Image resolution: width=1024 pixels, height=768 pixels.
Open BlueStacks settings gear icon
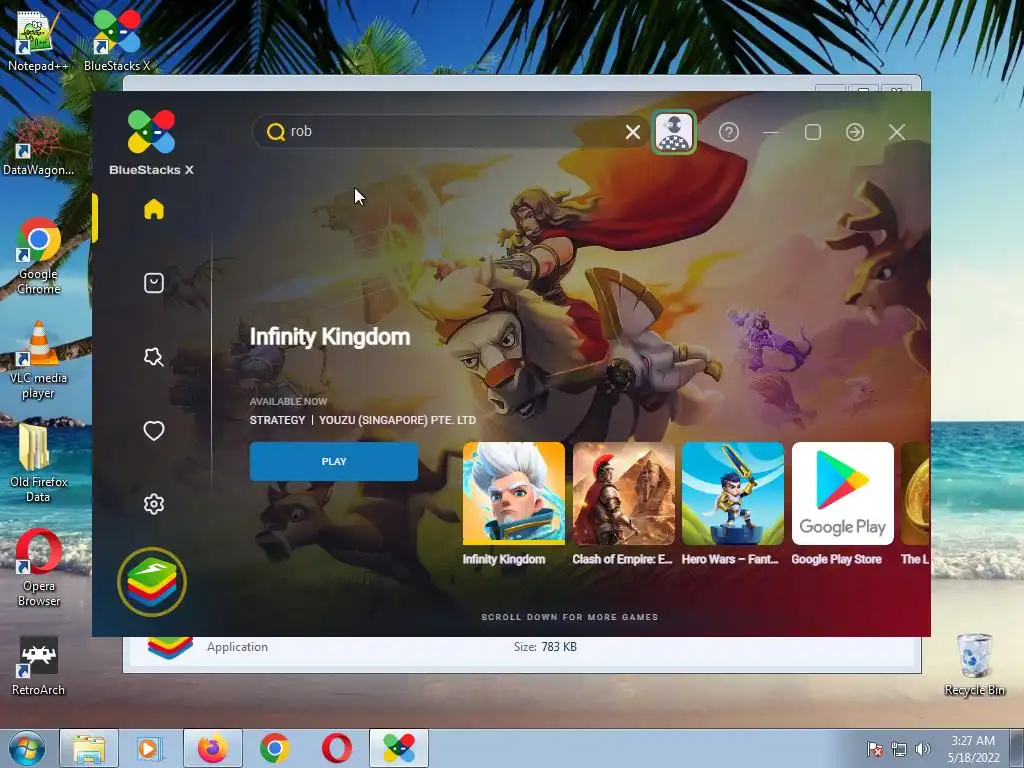[153, 504]
